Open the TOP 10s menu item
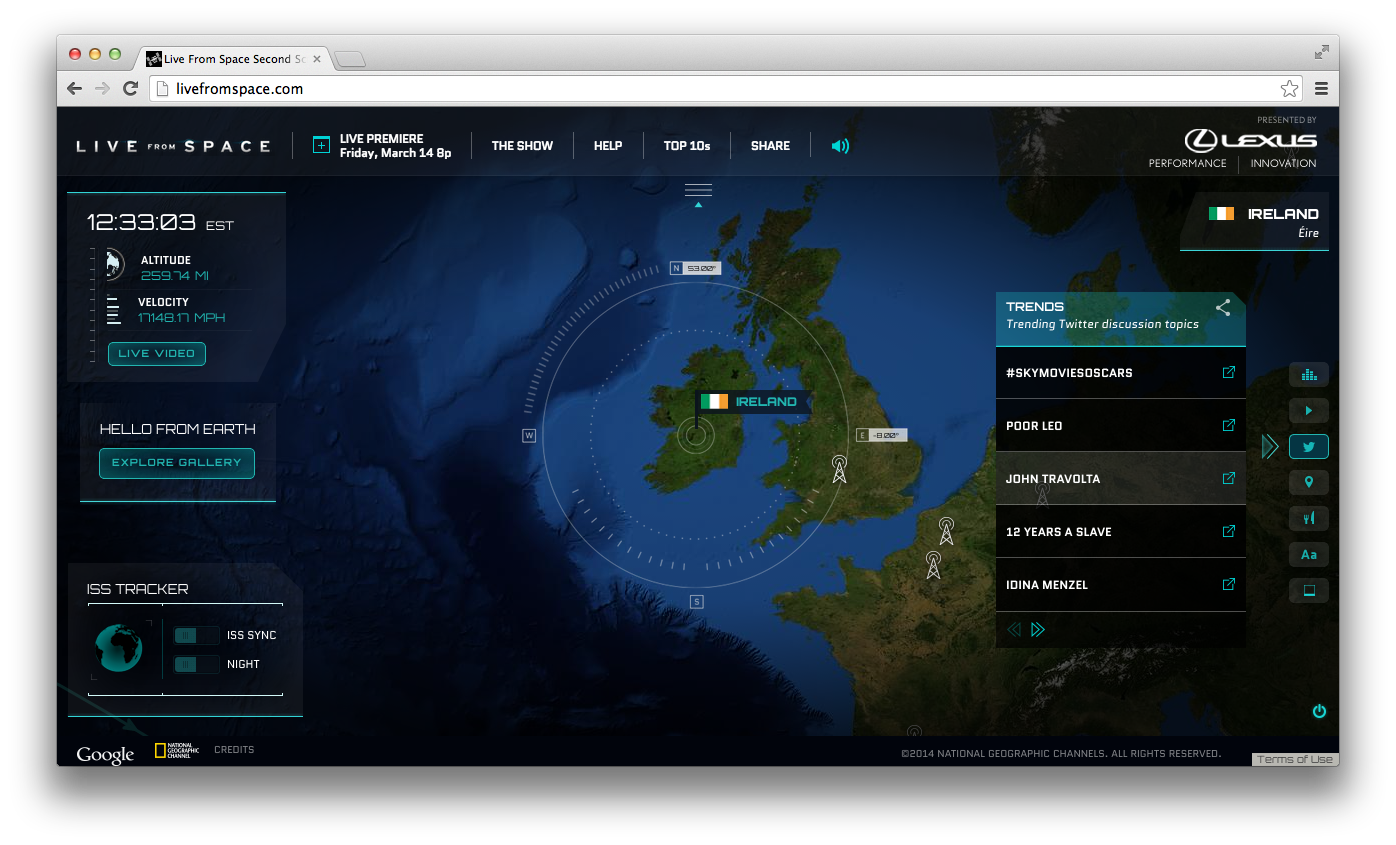This screenshot has height=845, width=1396. pos(687,146)
